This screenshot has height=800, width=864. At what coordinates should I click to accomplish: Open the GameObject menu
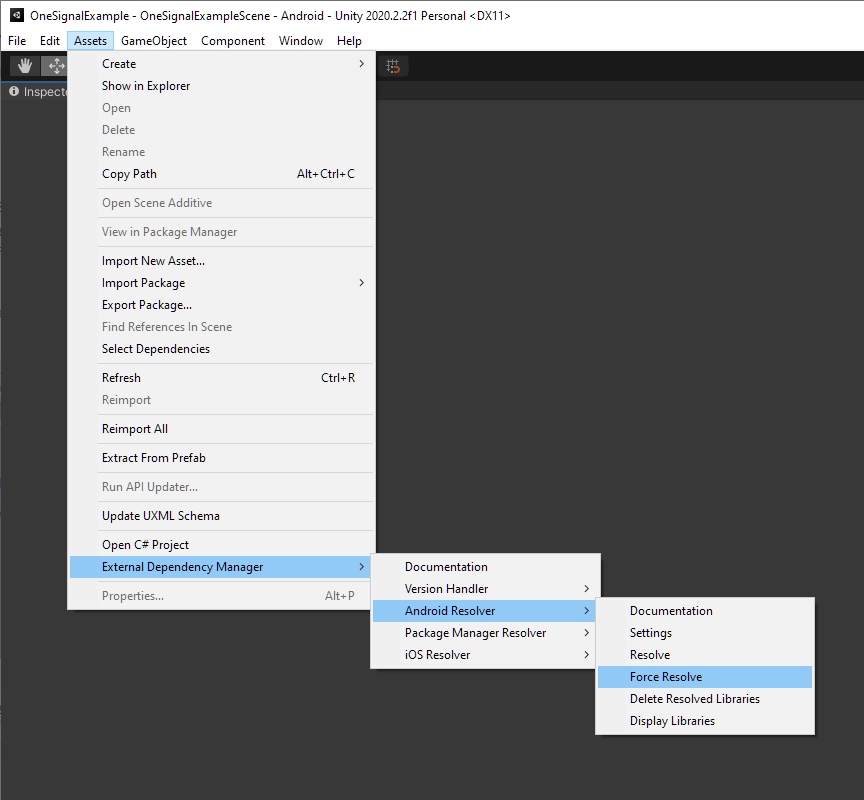click(x=154, y=41)
